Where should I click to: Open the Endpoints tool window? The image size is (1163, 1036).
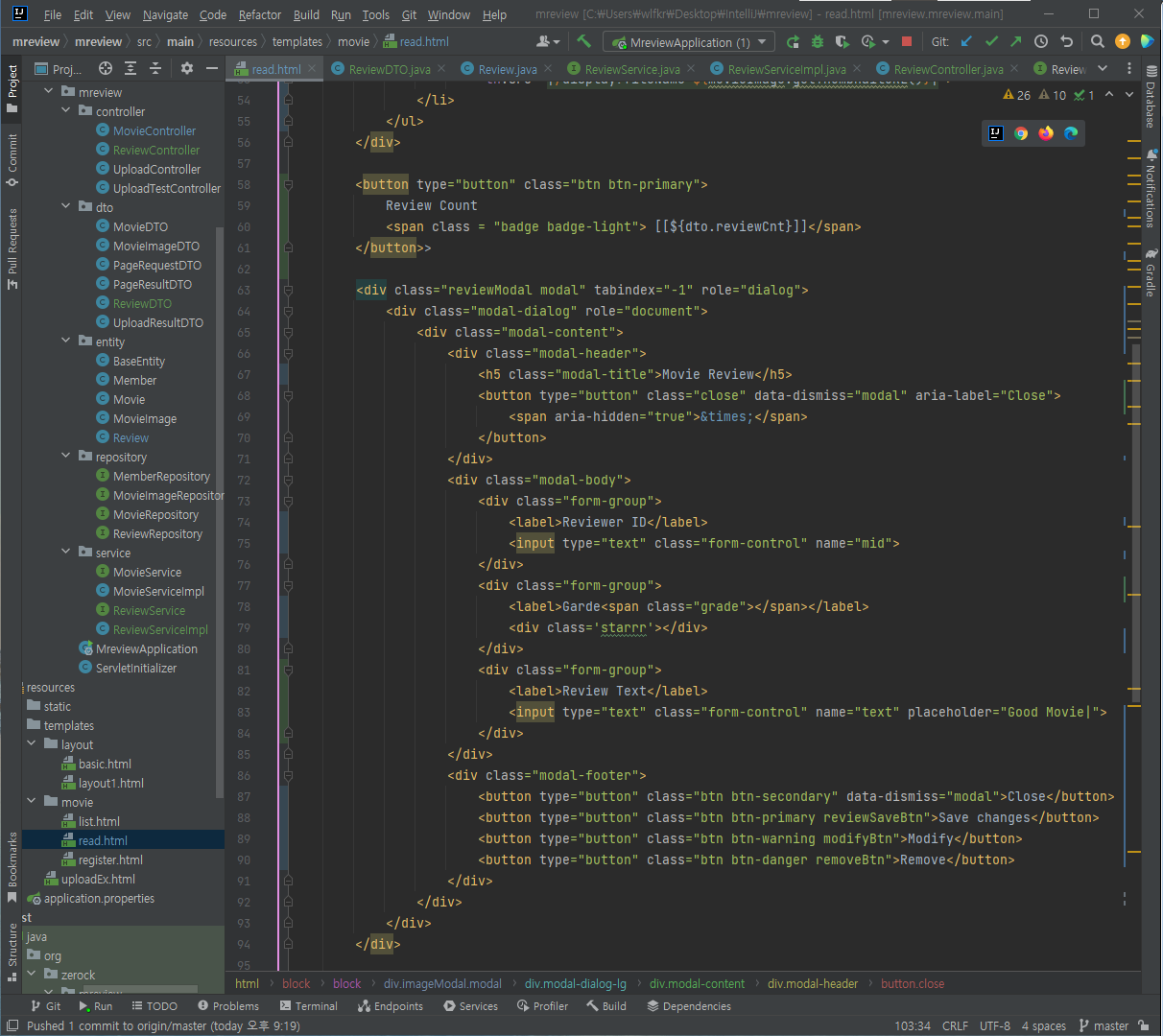coord(391,1006)
